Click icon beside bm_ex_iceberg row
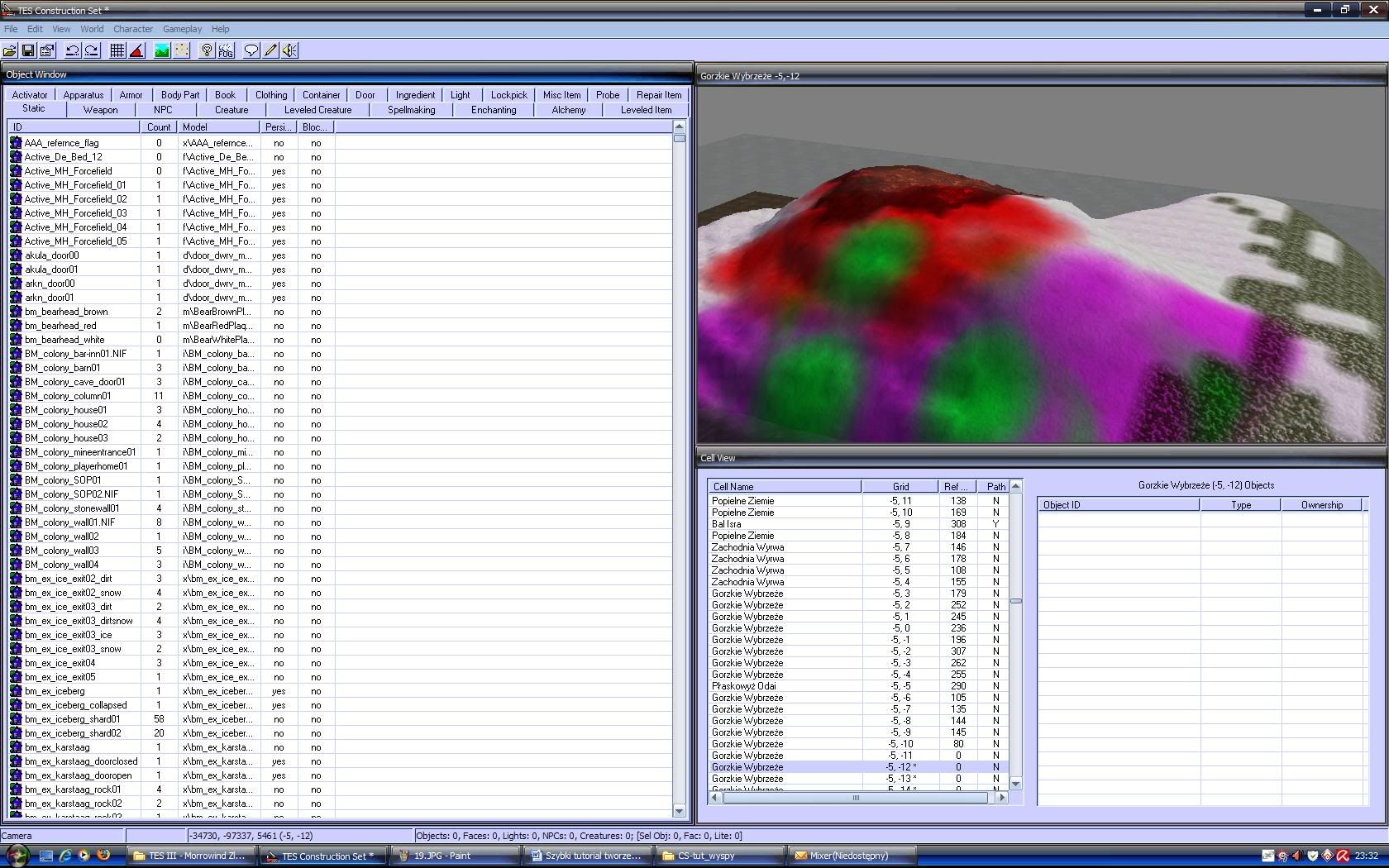The image size is (1389, 868). [16, 690]
